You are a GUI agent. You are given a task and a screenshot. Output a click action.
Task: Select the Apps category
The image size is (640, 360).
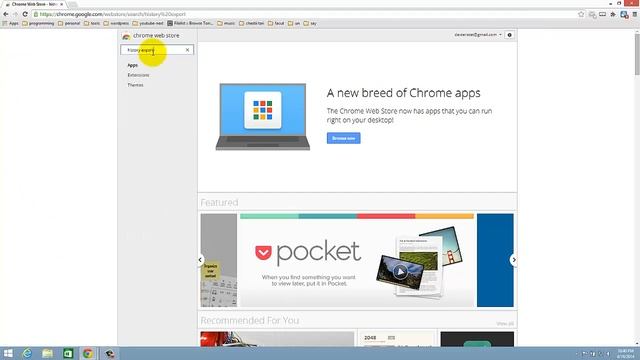(x=133, y=65)
